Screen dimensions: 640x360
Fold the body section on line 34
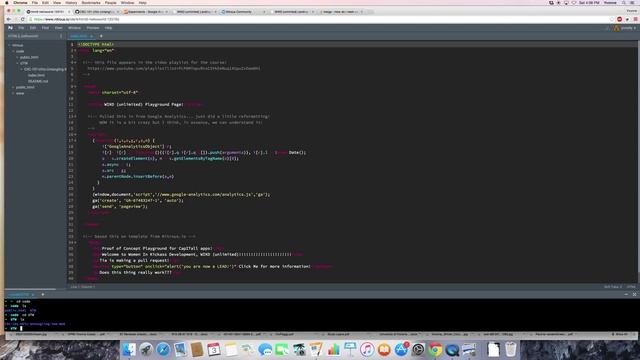(x=76, y=242)
